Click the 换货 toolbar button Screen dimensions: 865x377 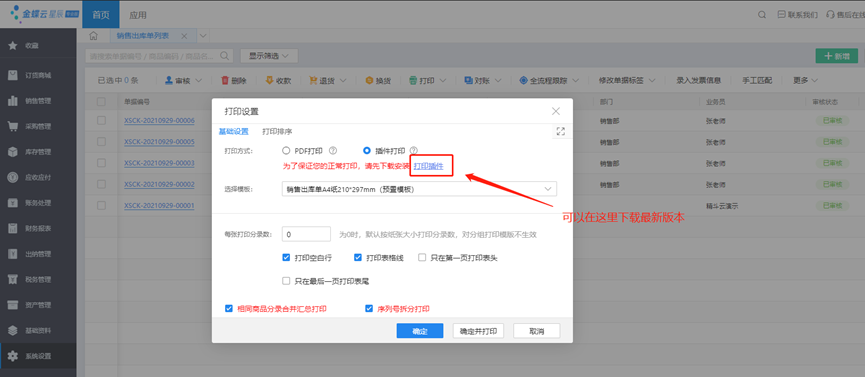pyautogui.click(x=378, y=81)
